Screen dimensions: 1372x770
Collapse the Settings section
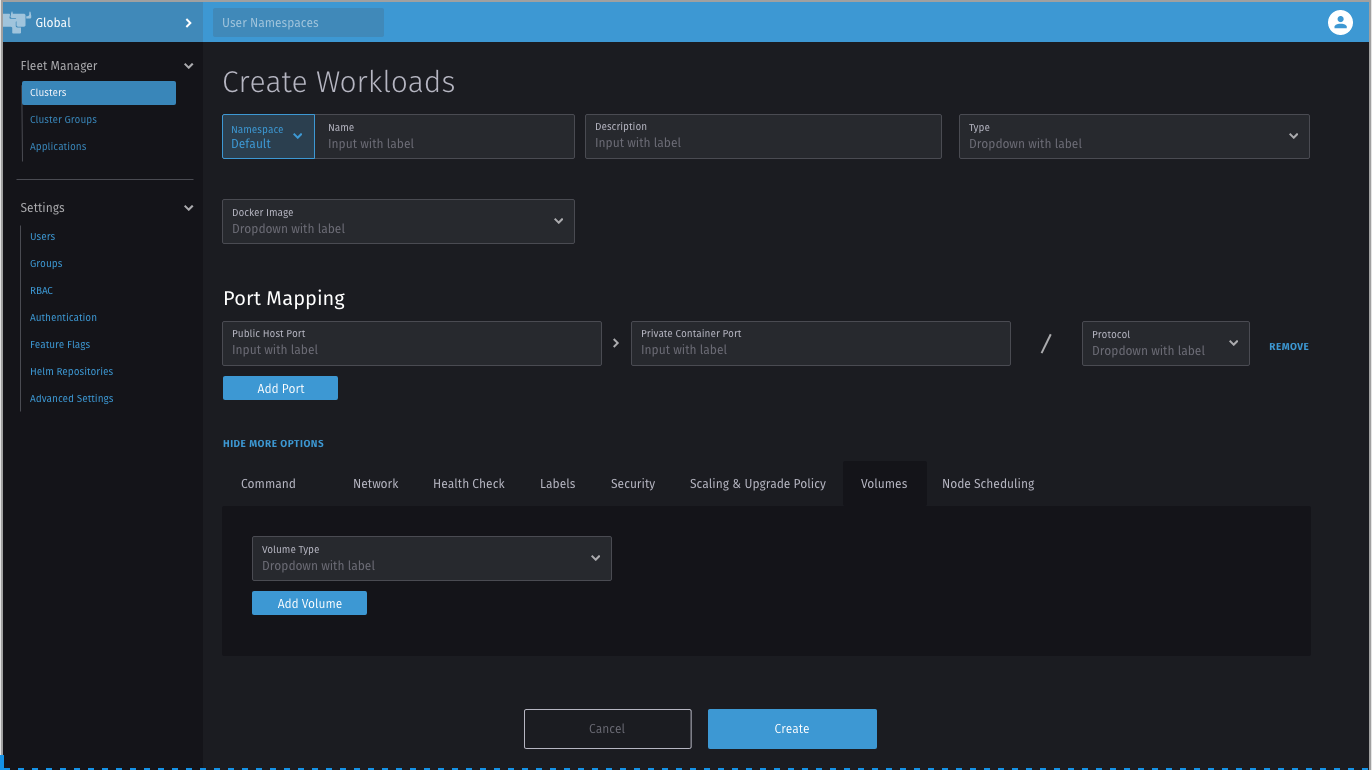[x=188, y=207]
